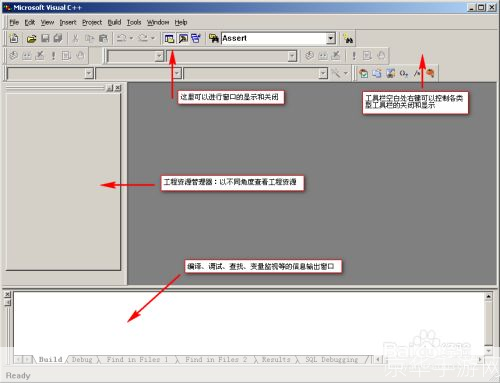The width and height of the screenshot is (500, 383).
Task: Open the Redo history dropdown arrow
Action: pos(153,38)
